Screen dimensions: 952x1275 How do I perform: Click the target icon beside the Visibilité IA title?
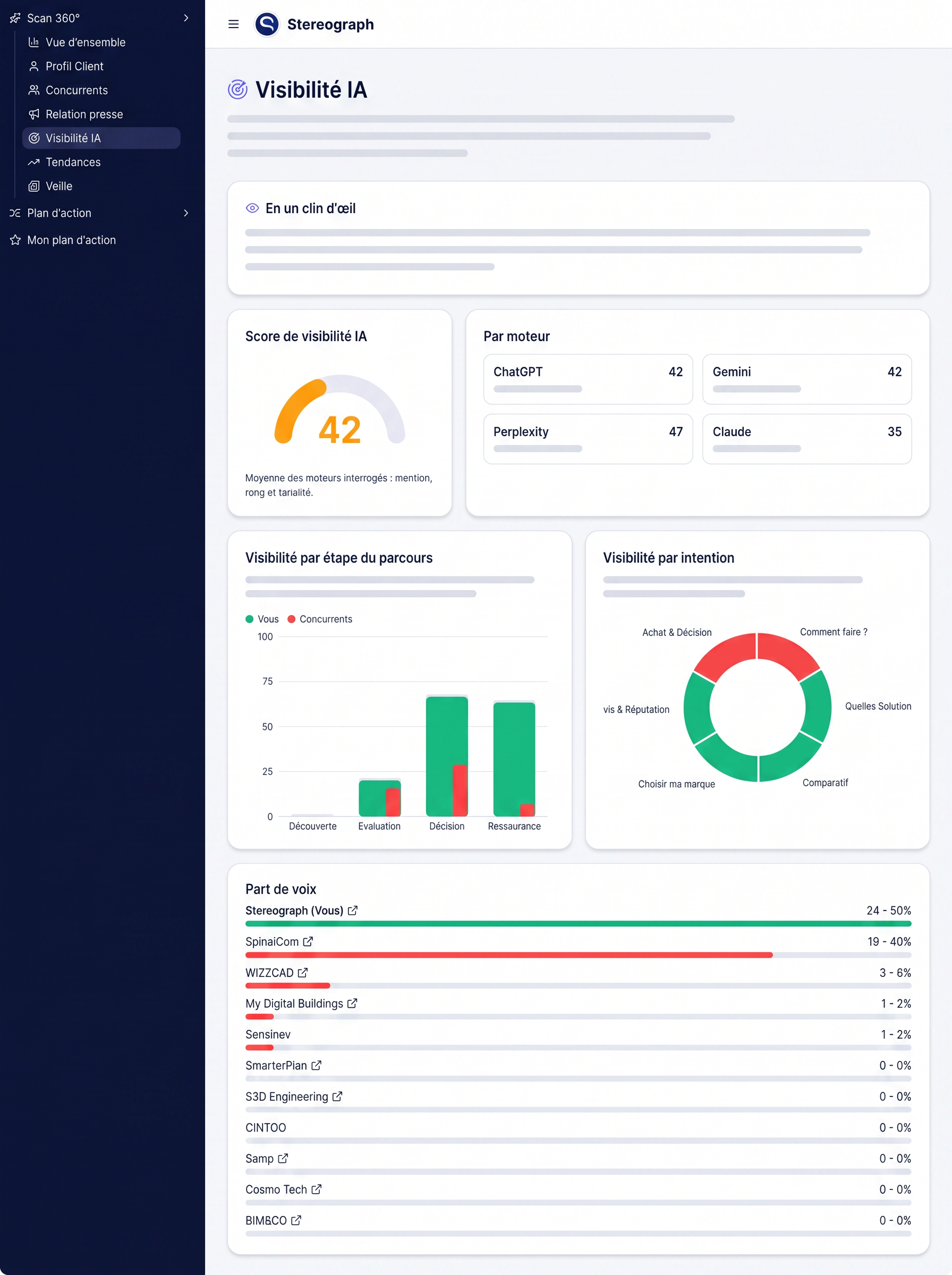point(237,90)
